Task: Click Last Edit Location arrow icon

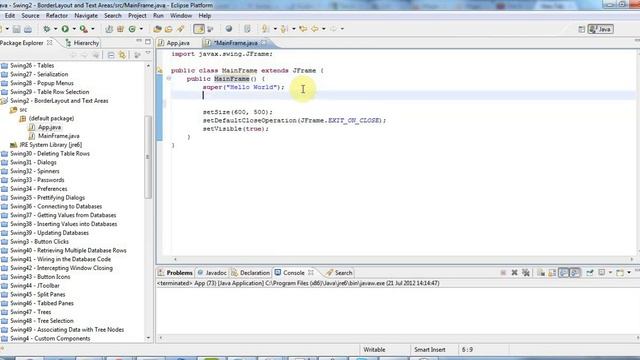Action: tap(303, 29)
